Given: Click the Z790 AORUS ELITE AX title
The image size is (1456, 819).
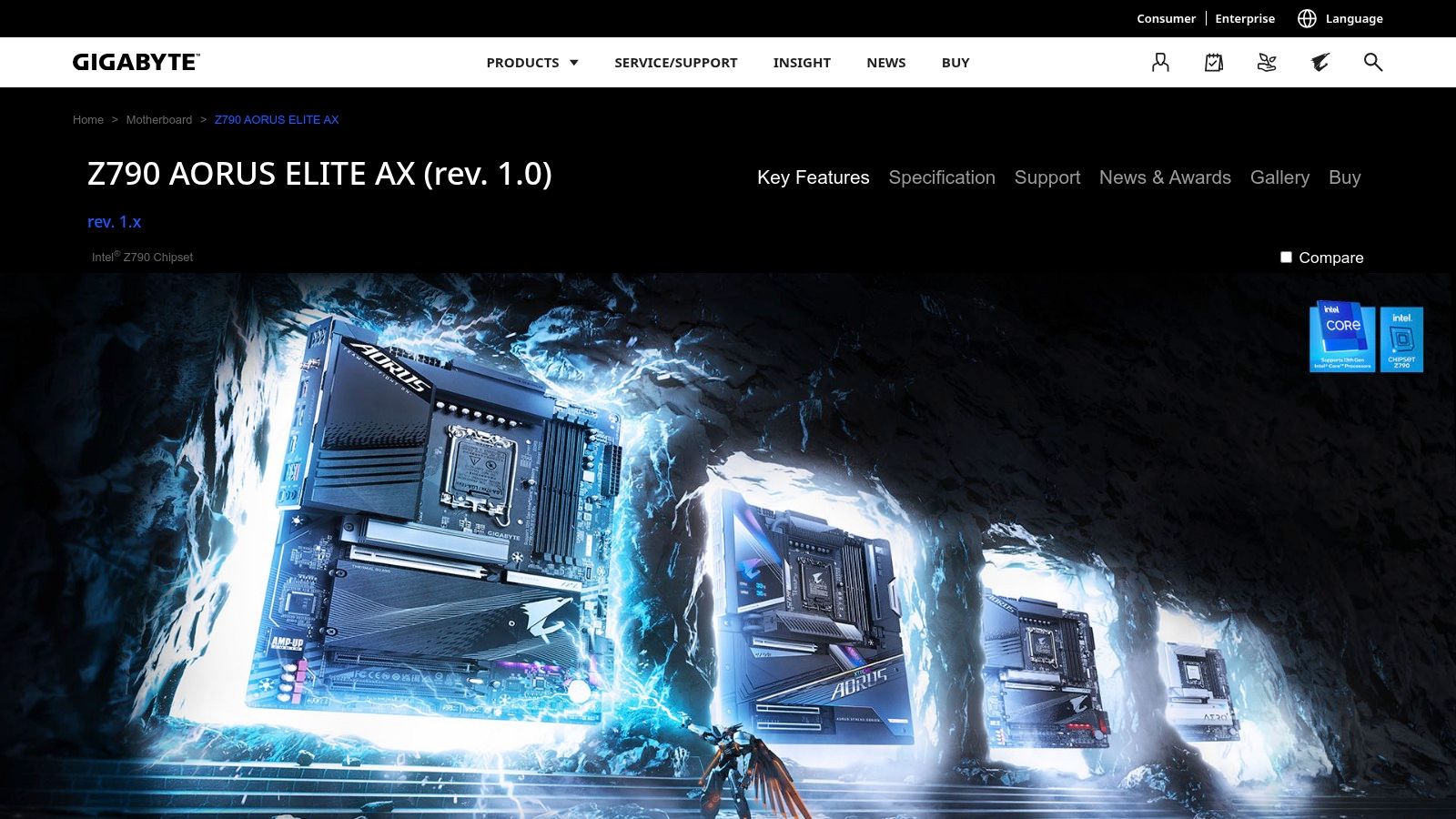Looking at the screenshot, I should [319, 174].
